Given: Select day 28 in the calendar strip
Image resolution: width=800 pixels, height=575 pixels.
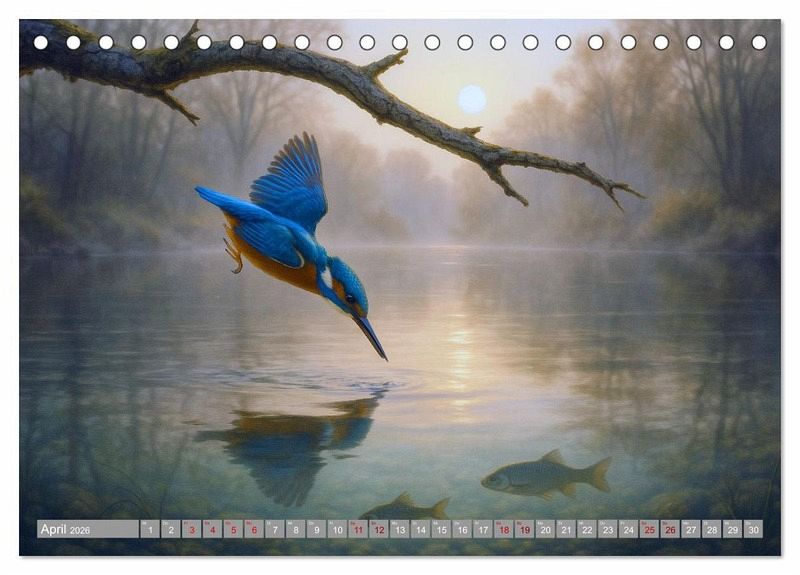Looking at the screenshot, I should tap(712, 529).
